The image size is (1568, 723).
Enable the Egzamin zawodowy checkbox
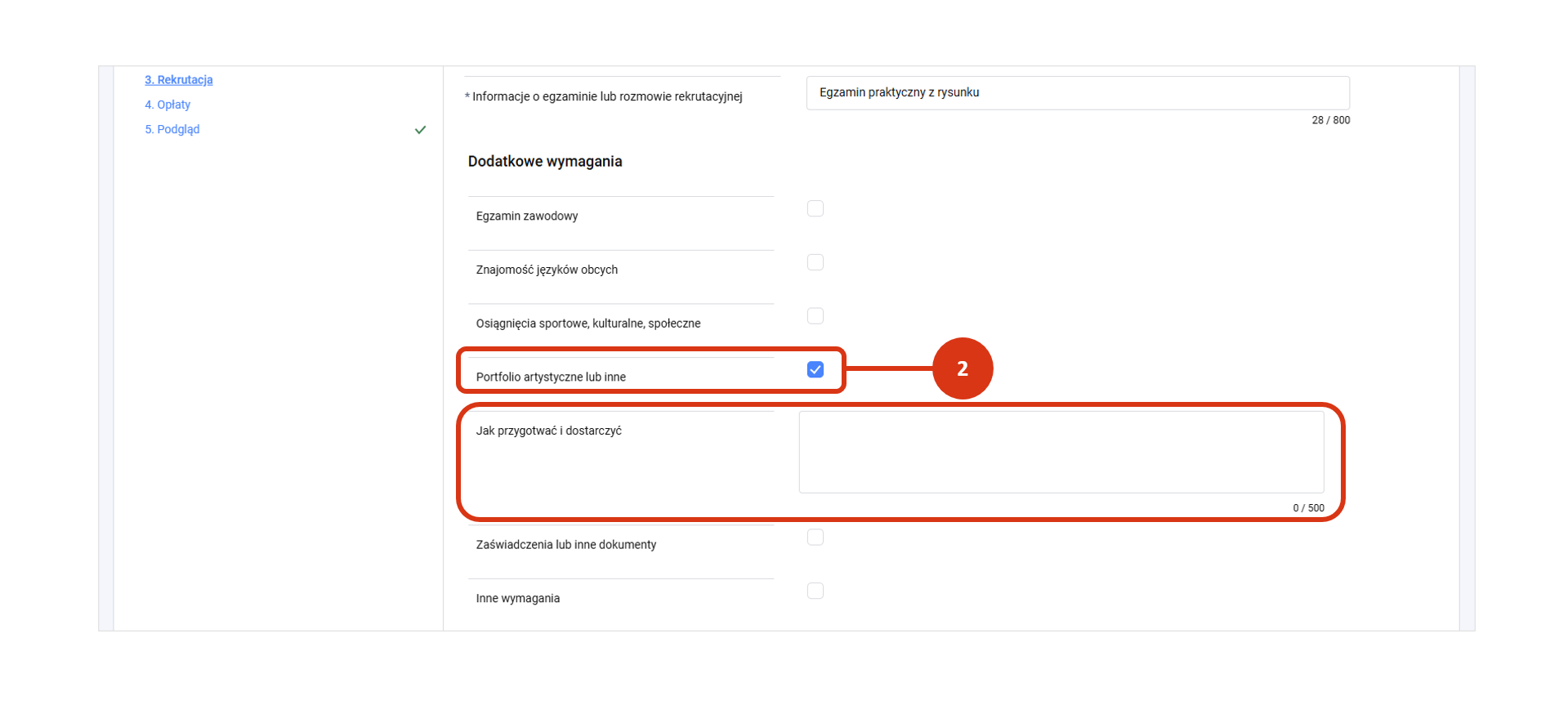pos(815,209)
